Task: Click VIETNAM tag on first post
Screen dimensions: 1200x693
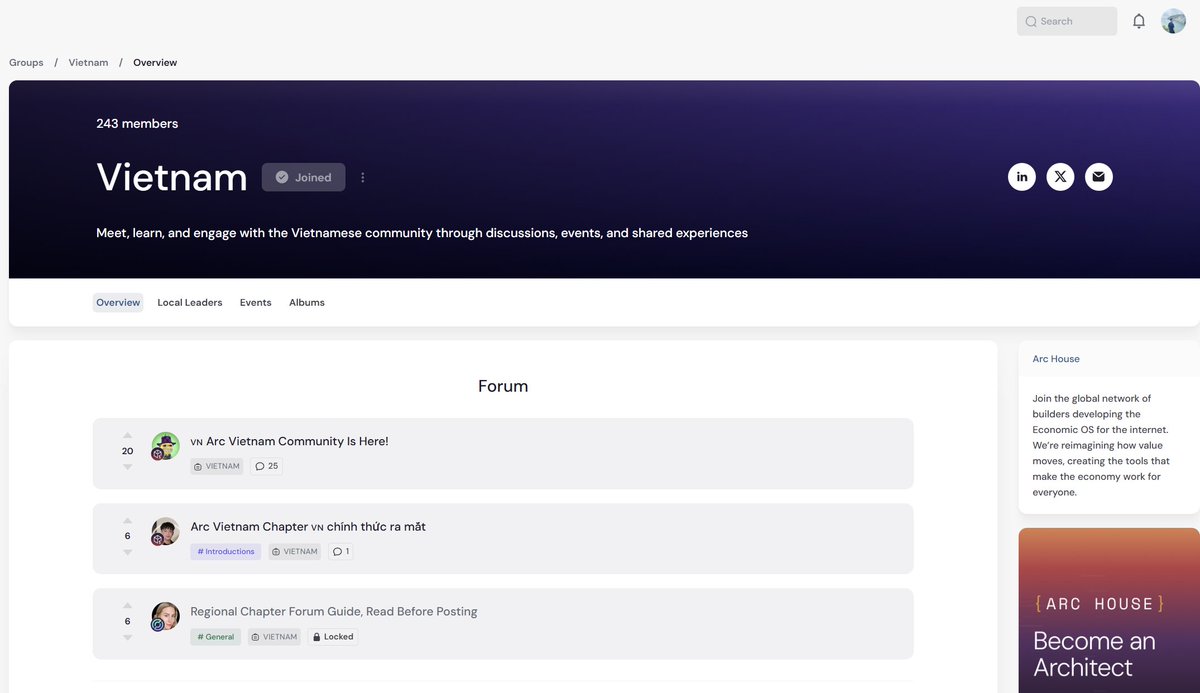Action: 217,466
